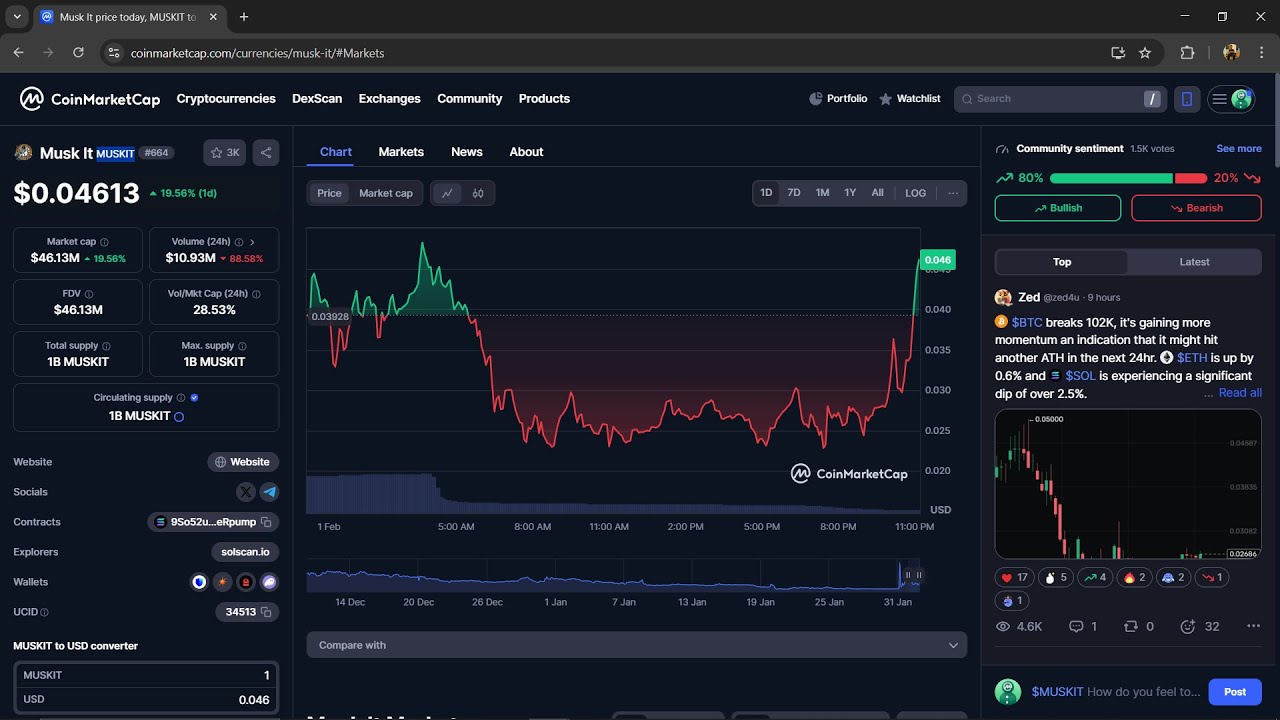Screen dimensions: 1280x720
Task: Add emoji reaction showing 32
Action: [x=1199, y=627]
